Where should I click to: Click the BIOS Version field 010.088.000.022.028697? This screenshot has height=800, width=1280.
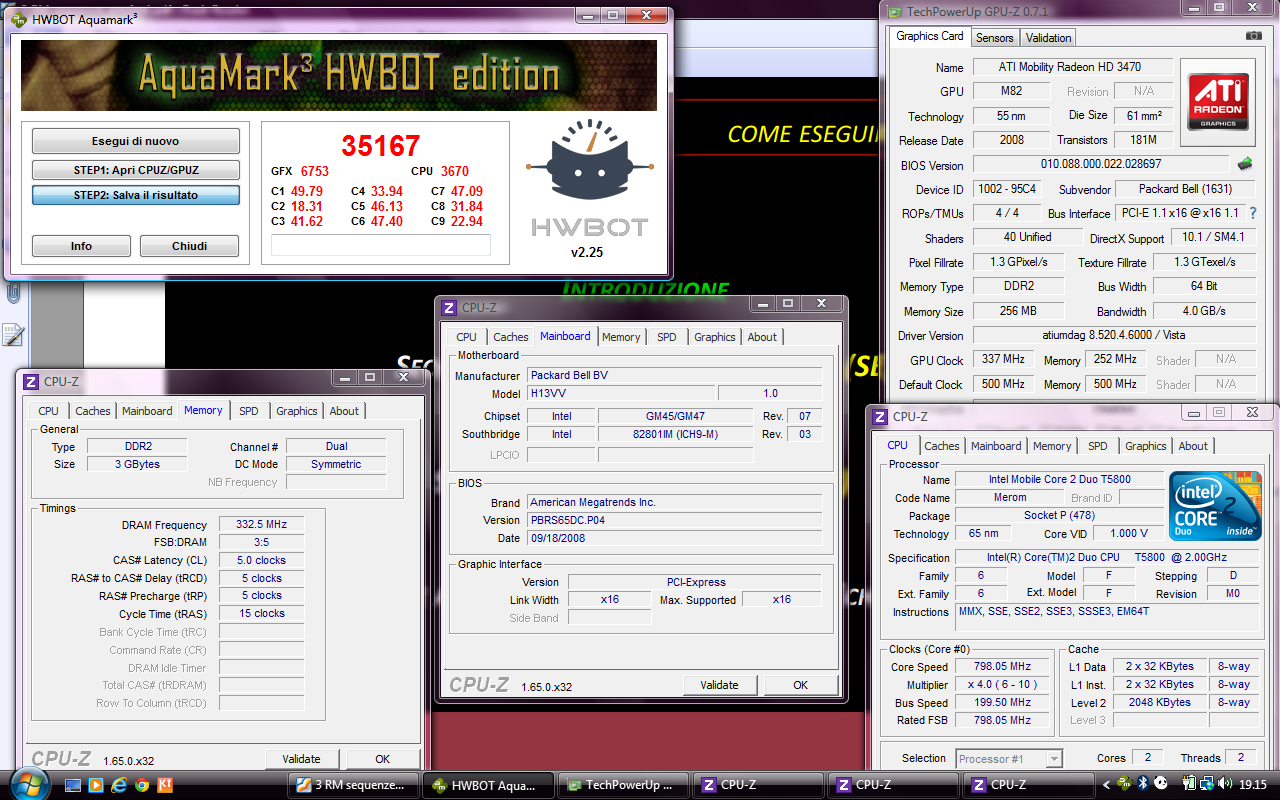tap(1101, 164)
